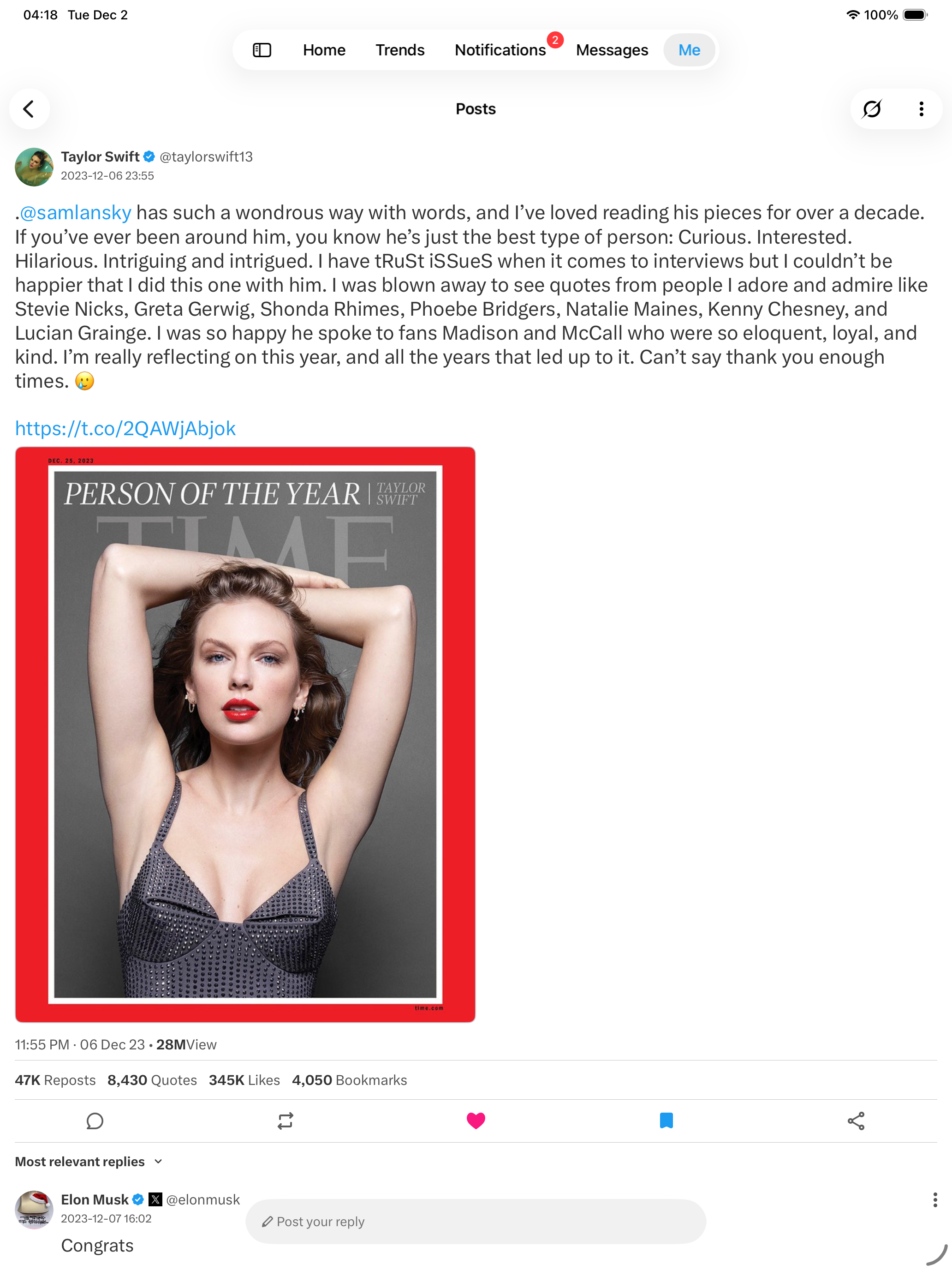
Task: Open Elon Musk reply options dots
Action: [x=935, y=1199]
